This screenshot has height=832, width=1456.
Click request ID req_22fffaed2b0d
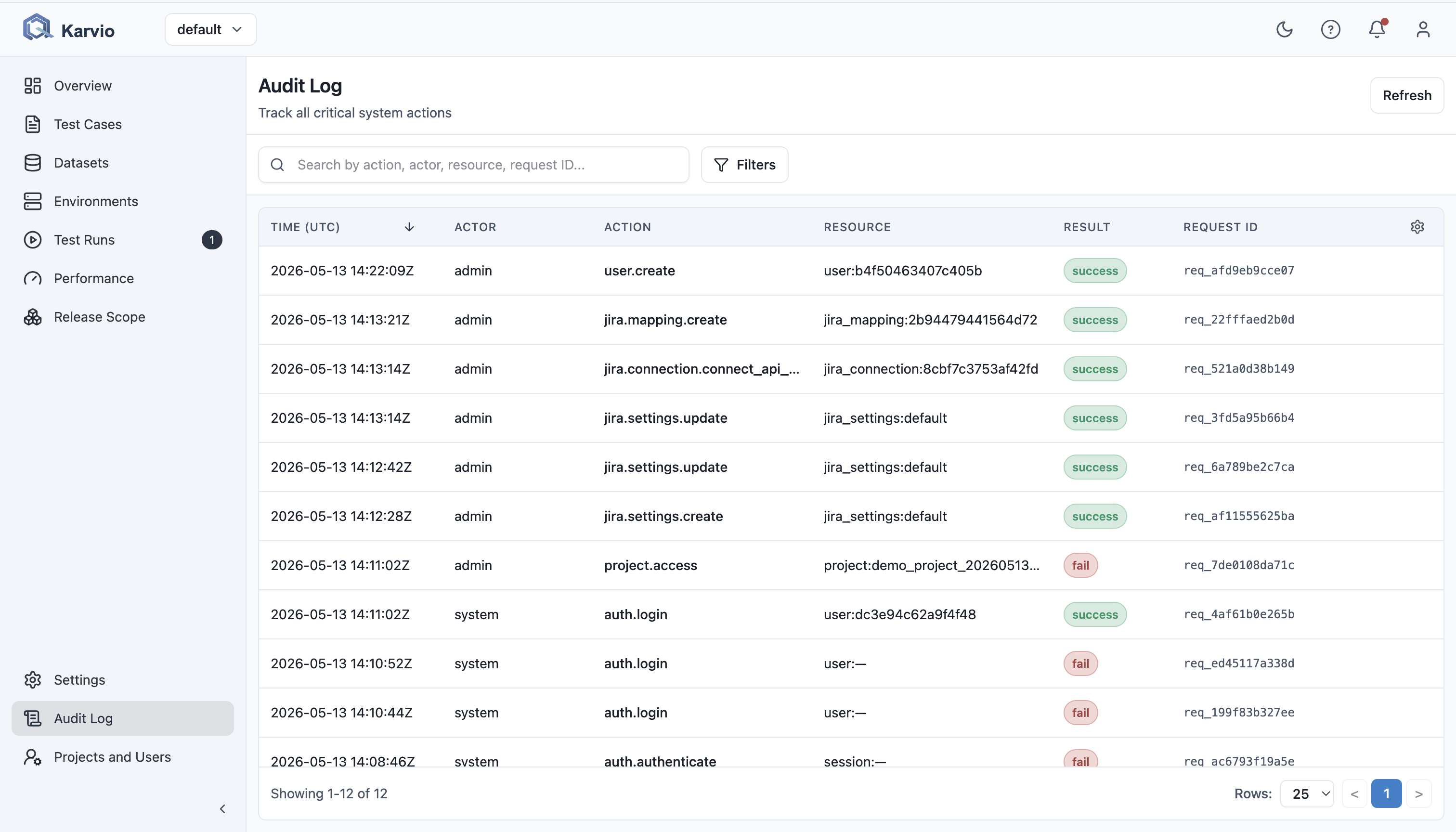(x=1239, y=320)
